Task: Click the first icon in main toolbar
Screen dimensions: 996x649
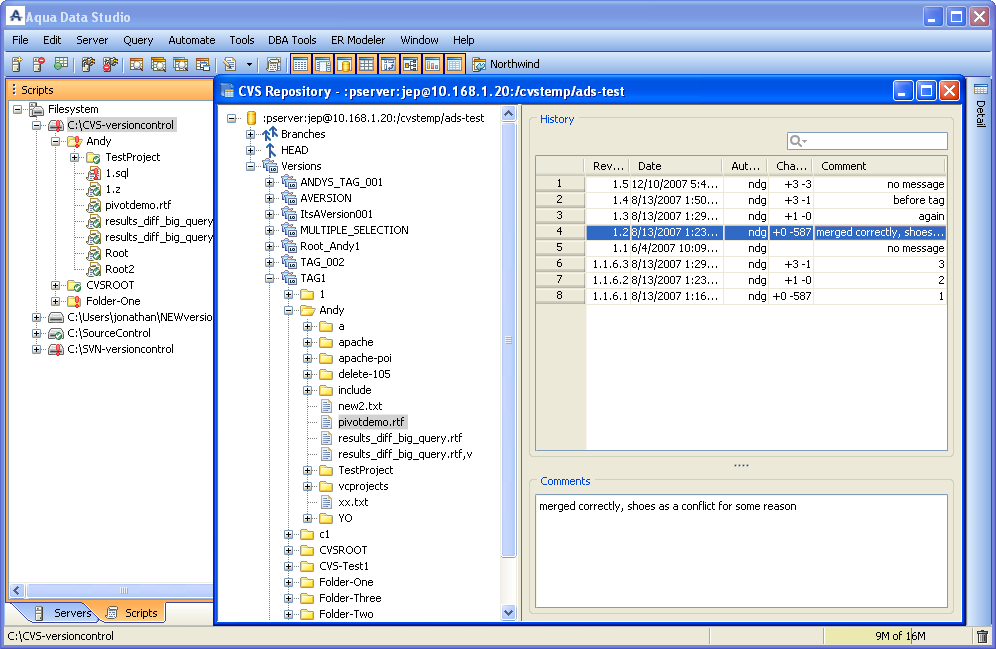Action: click(16, 64)
